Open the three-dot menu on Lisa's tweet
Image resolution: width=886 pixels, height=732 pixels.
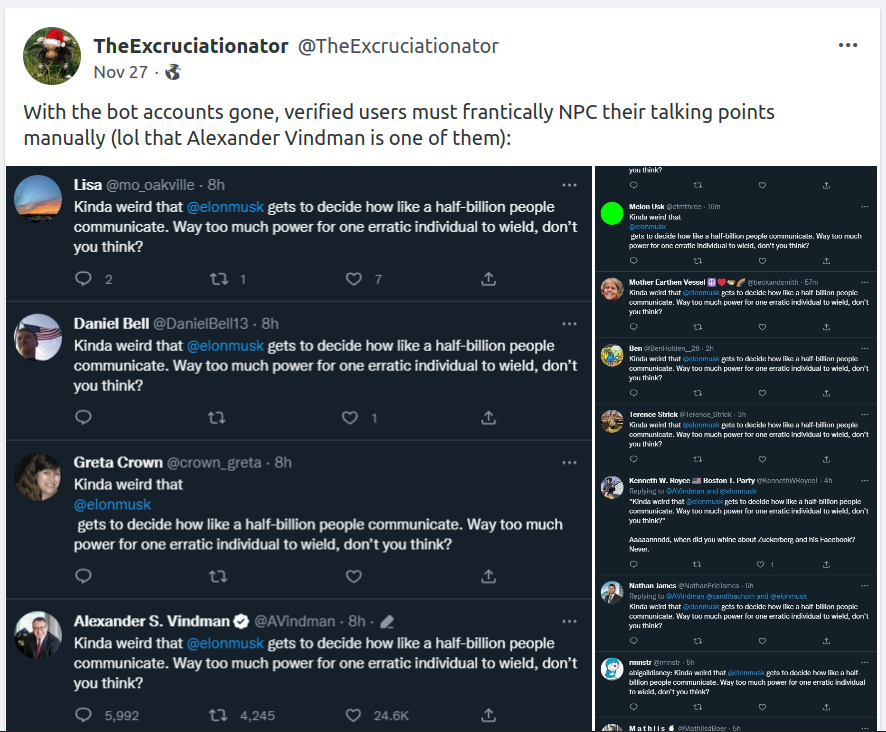569,185
